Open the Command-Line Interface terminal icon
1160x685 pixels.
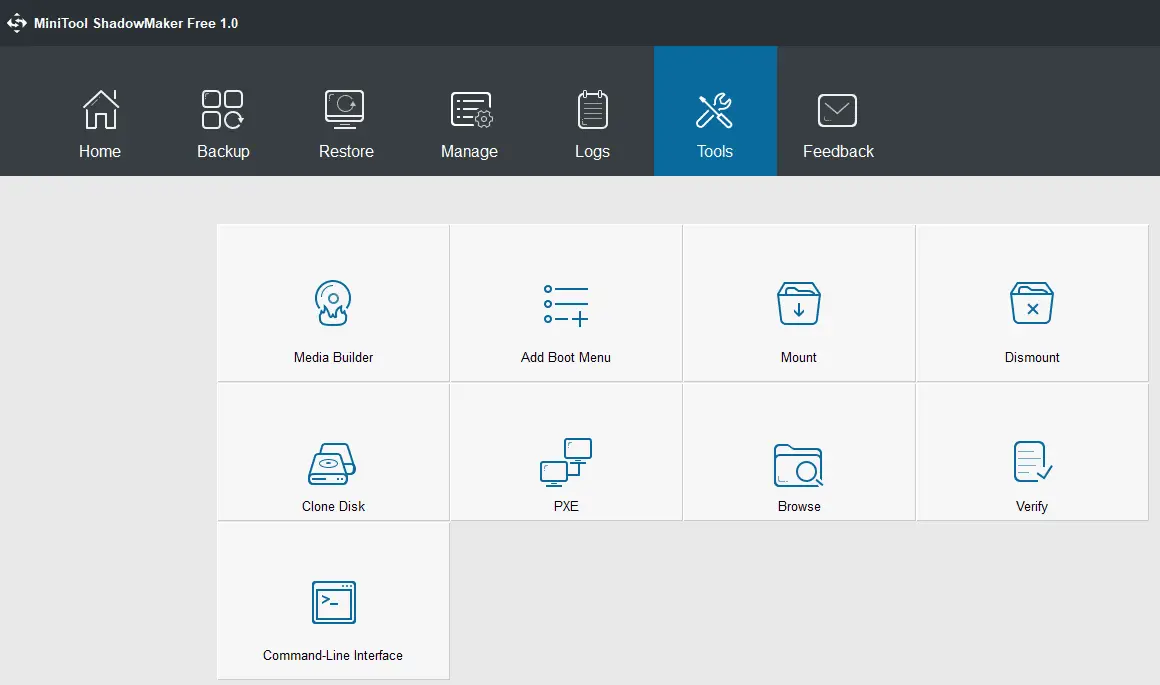click(334, 602)
